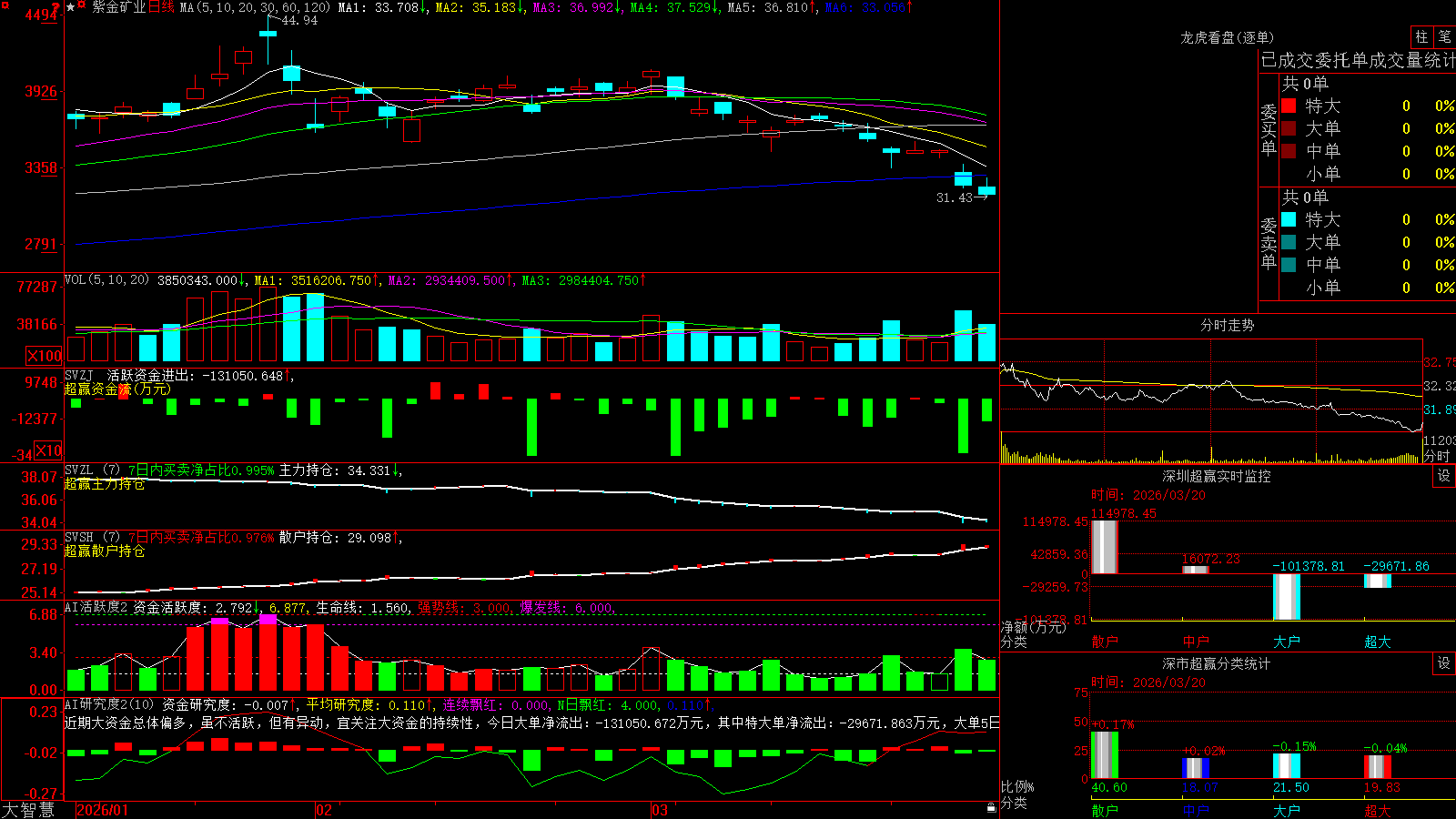This screenshot has width=1456, height=819.
Task: Click the 19.83 超大 ratio bar
Action: pos(1377,766)
